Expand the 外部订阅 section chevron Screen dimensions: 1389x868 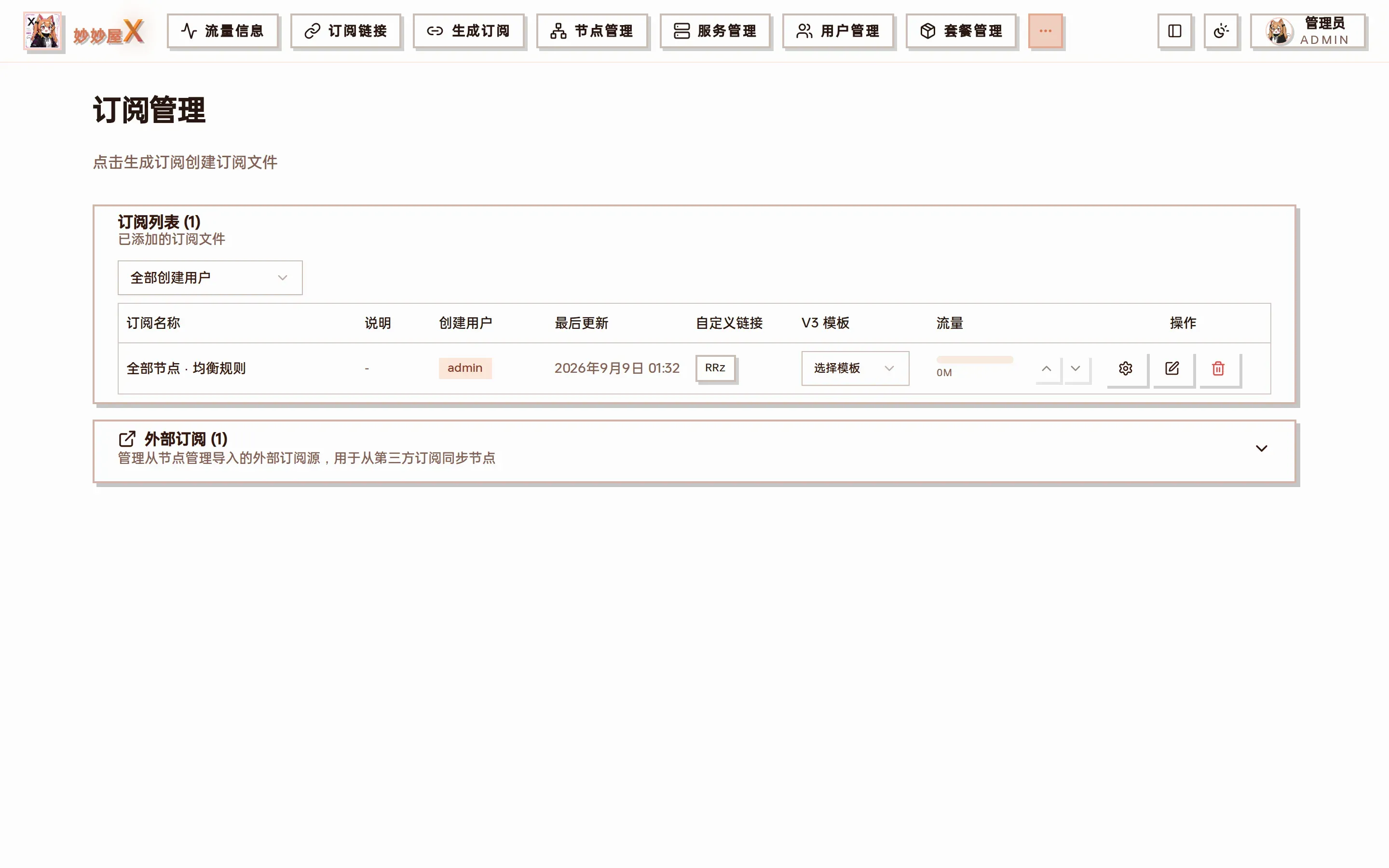1262,448
